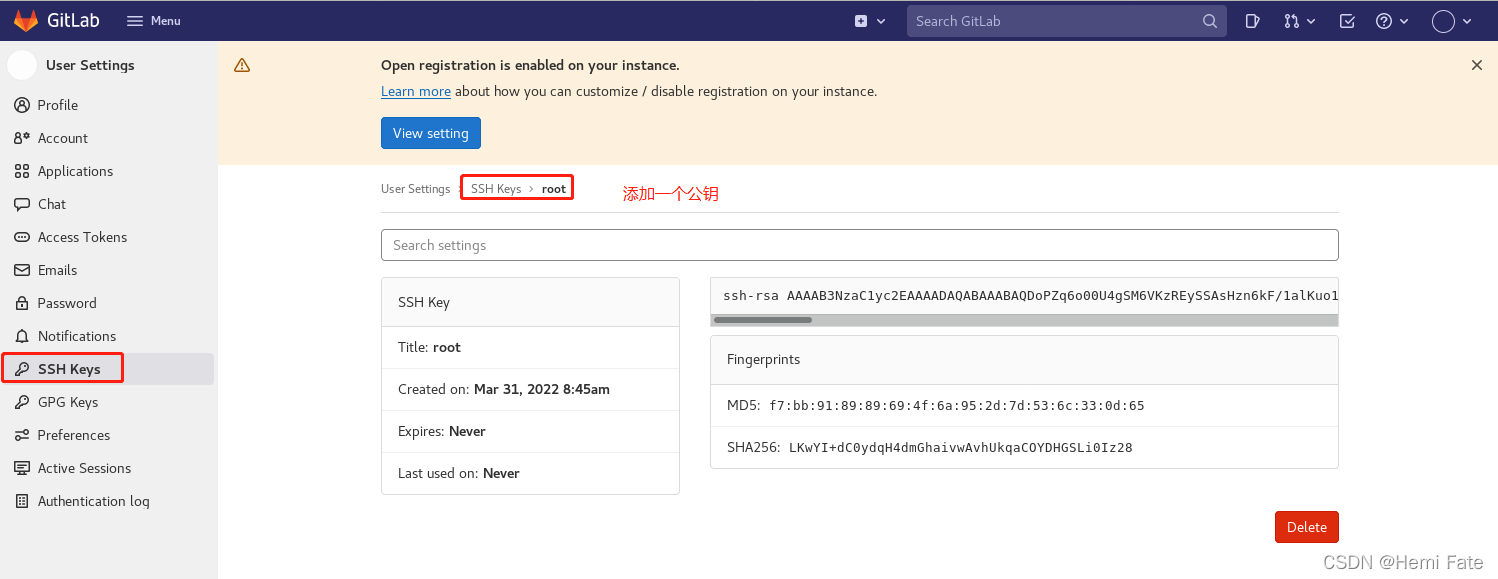
Task: Click the banner warning triangle icon
Action: (x=242, y=65)
